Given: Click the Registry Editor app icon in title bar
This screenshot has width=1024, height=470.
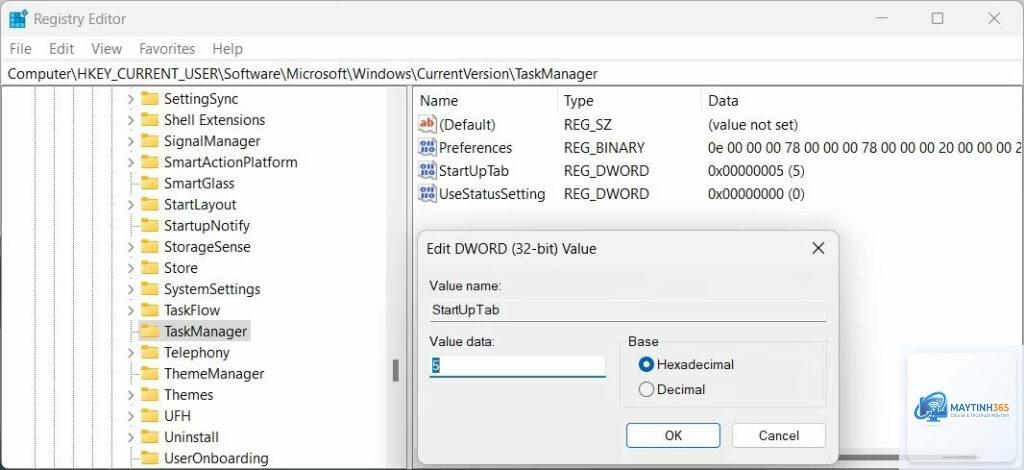Looking at the screenshot, I should click(x=18, y=18).
